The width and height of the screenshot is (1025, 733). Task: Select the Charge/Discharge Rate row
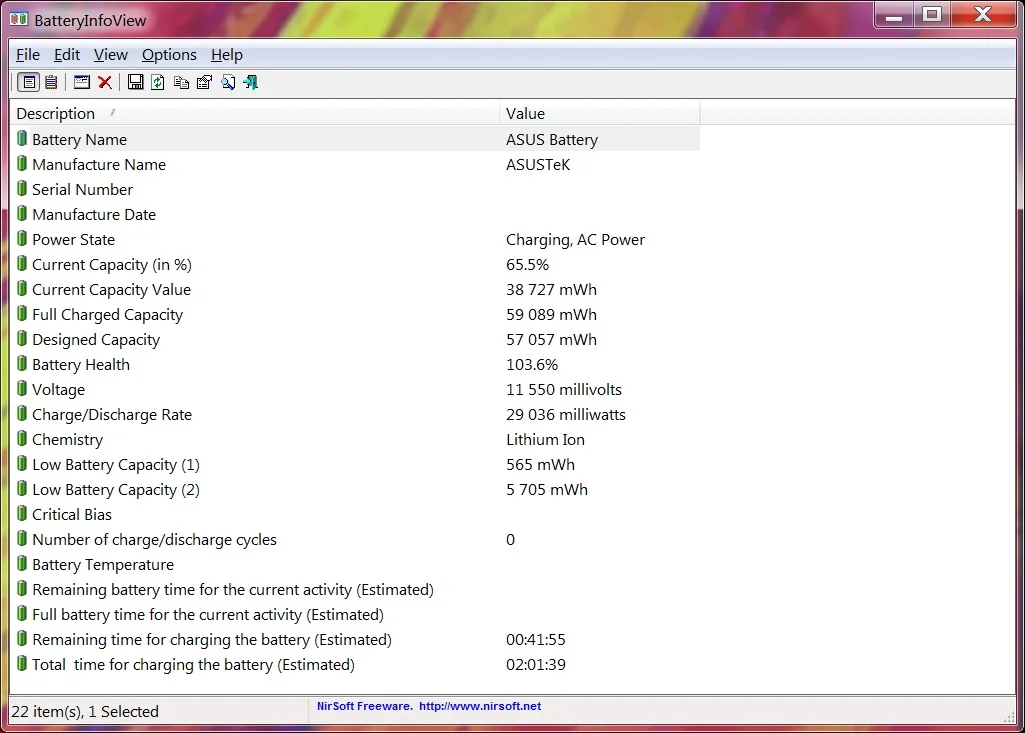tap(356, 415)
